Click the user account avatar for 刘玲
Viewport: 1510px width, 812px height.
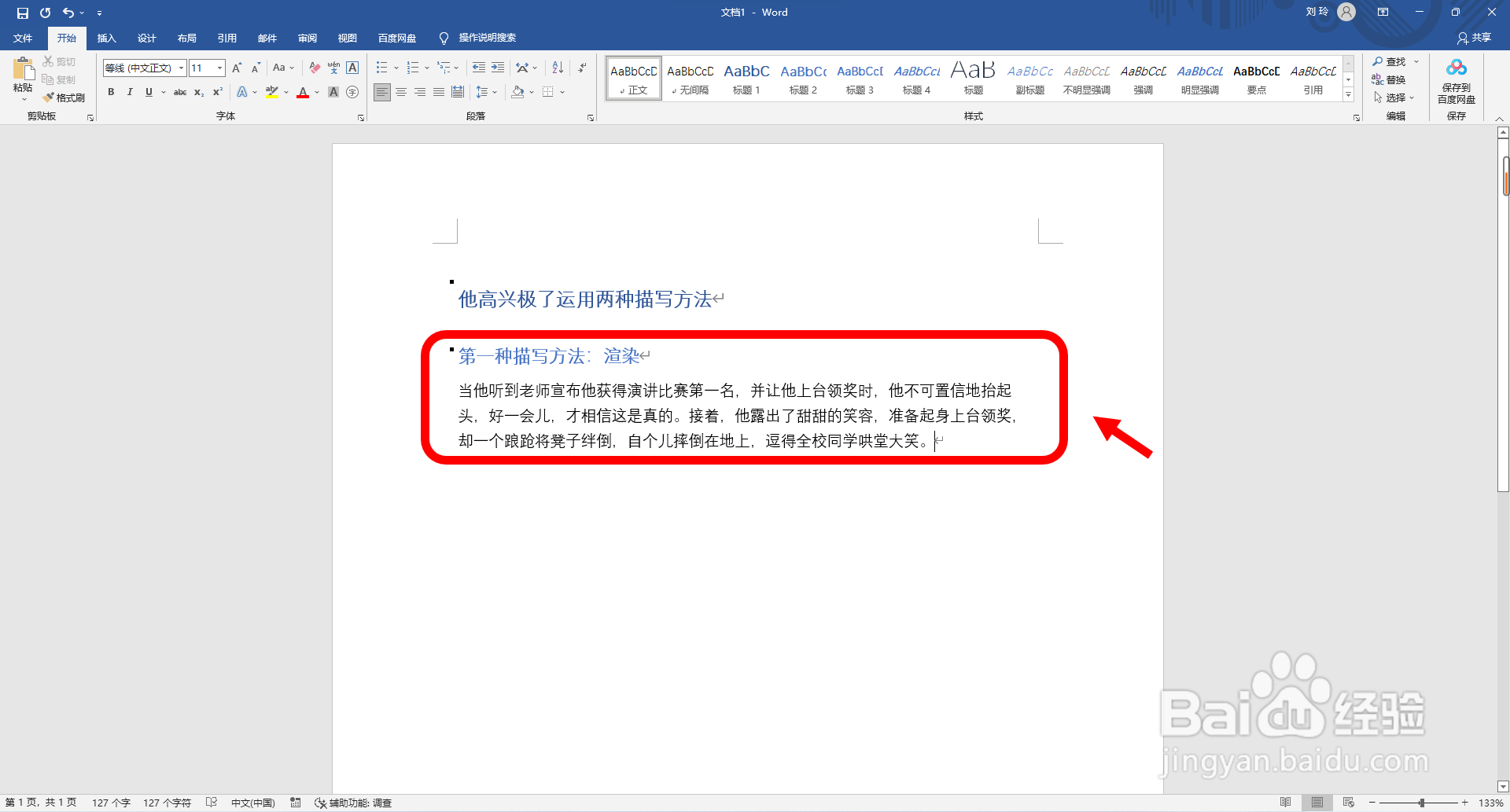click(1346, 13)
